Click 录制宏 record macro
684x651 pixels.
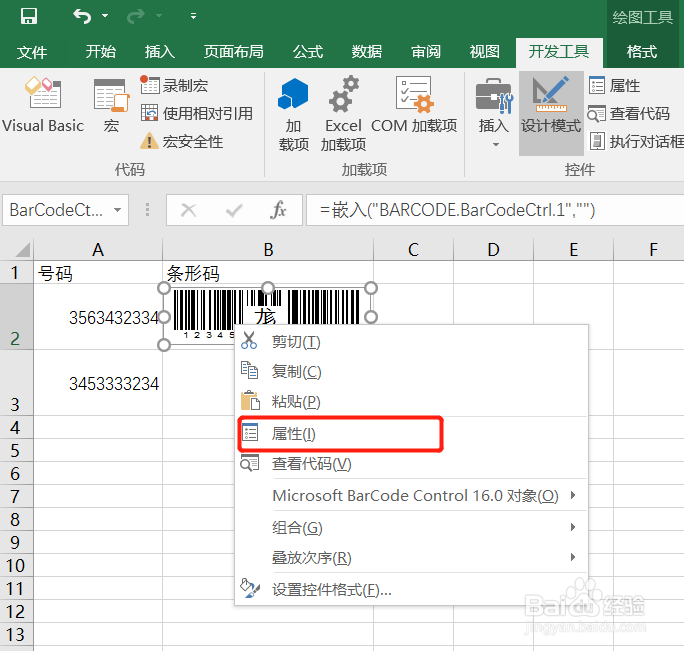coord(174,86)
